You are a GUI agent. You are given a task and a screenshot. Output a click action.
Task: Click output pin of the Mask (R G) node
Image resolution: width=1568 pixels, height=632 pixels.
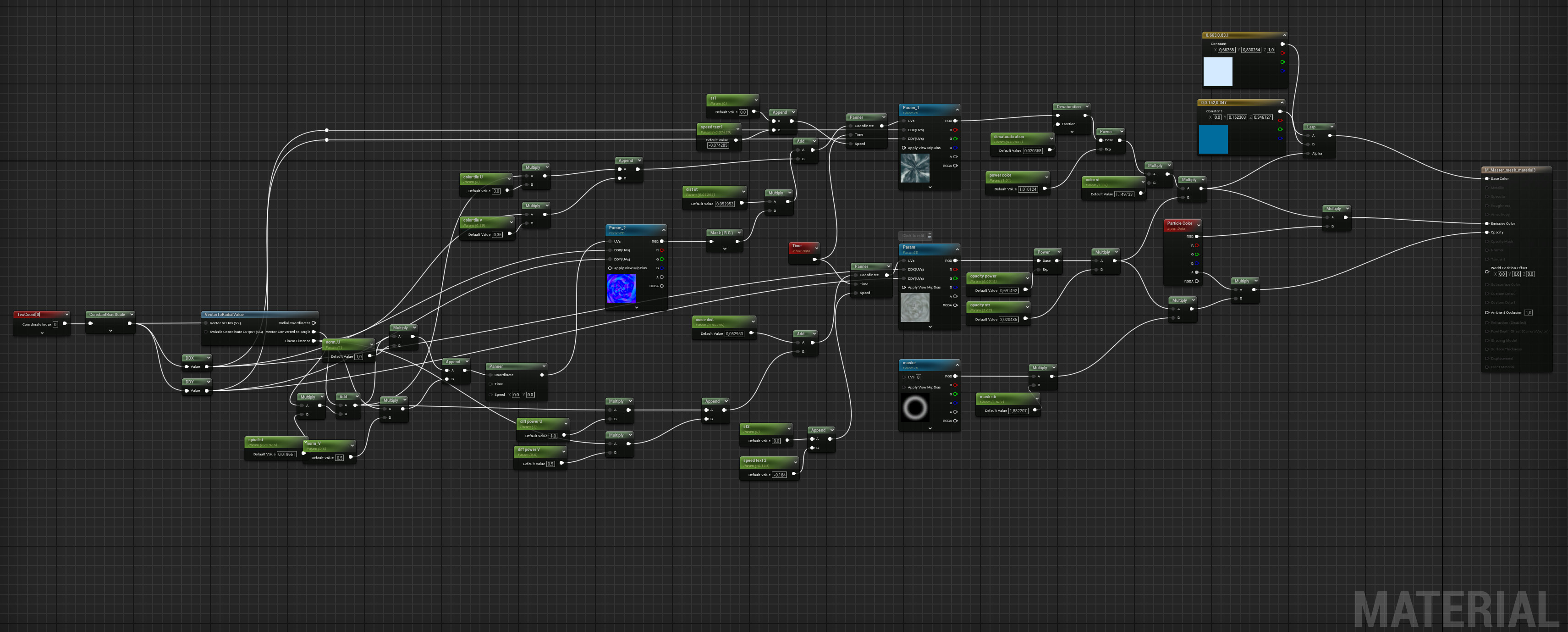[737, 241]
